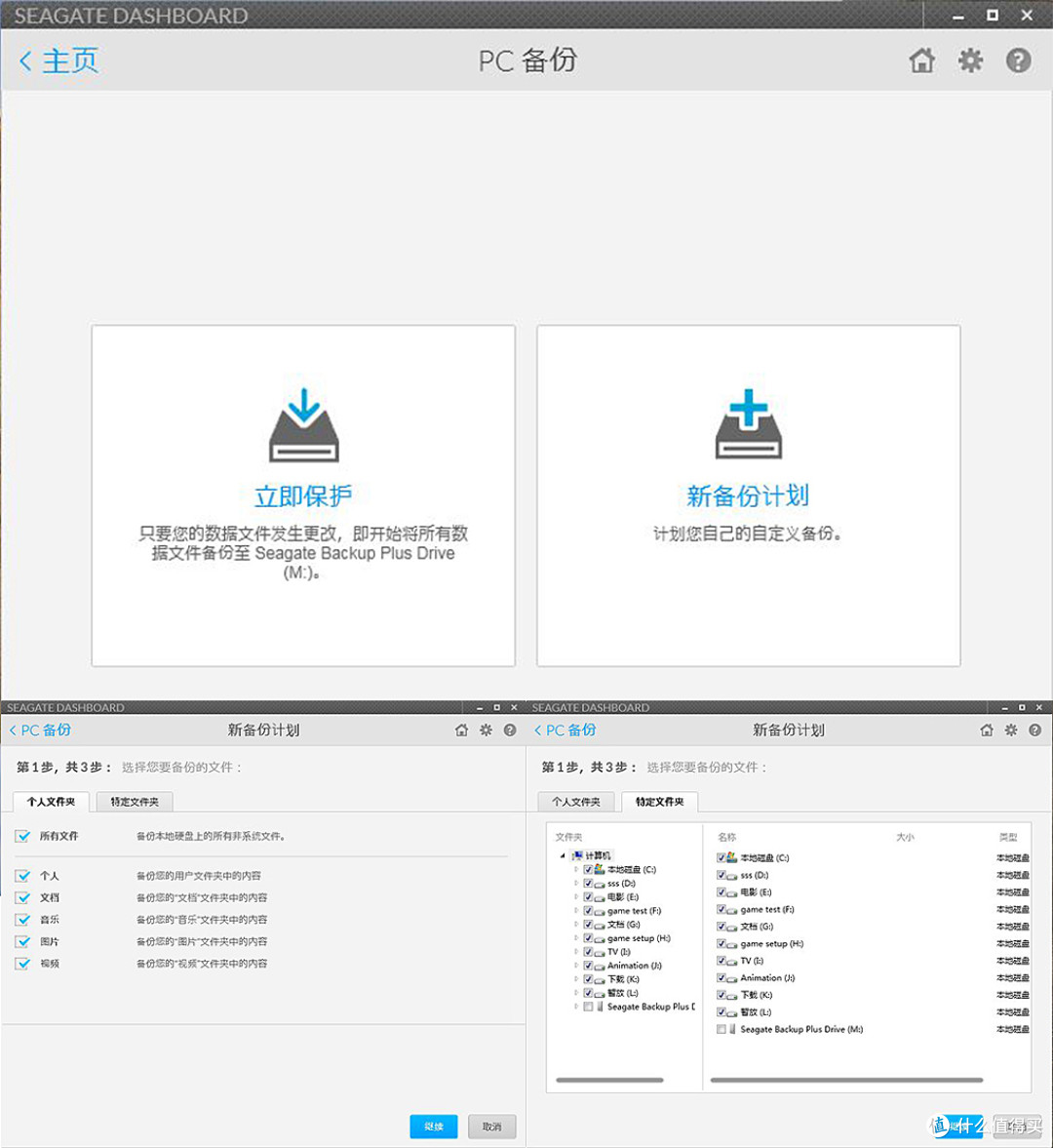The width and height of the screenshot is (1053, 1148).
Task: Click game setup (H:) drive icon in 名称 list
Action: (732, 944)
